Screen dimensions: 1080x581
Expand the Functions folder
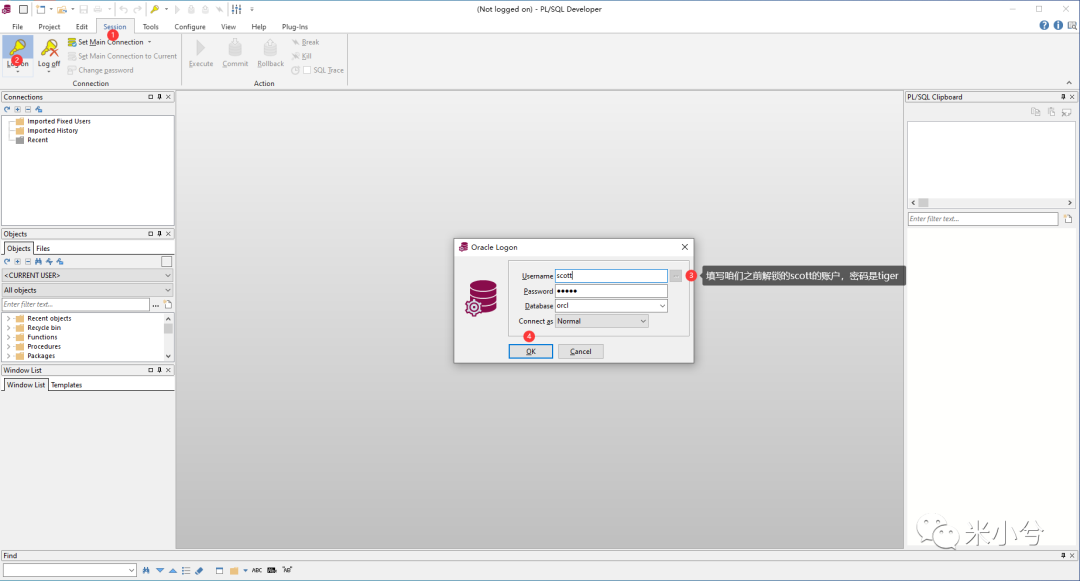(8, 337)
